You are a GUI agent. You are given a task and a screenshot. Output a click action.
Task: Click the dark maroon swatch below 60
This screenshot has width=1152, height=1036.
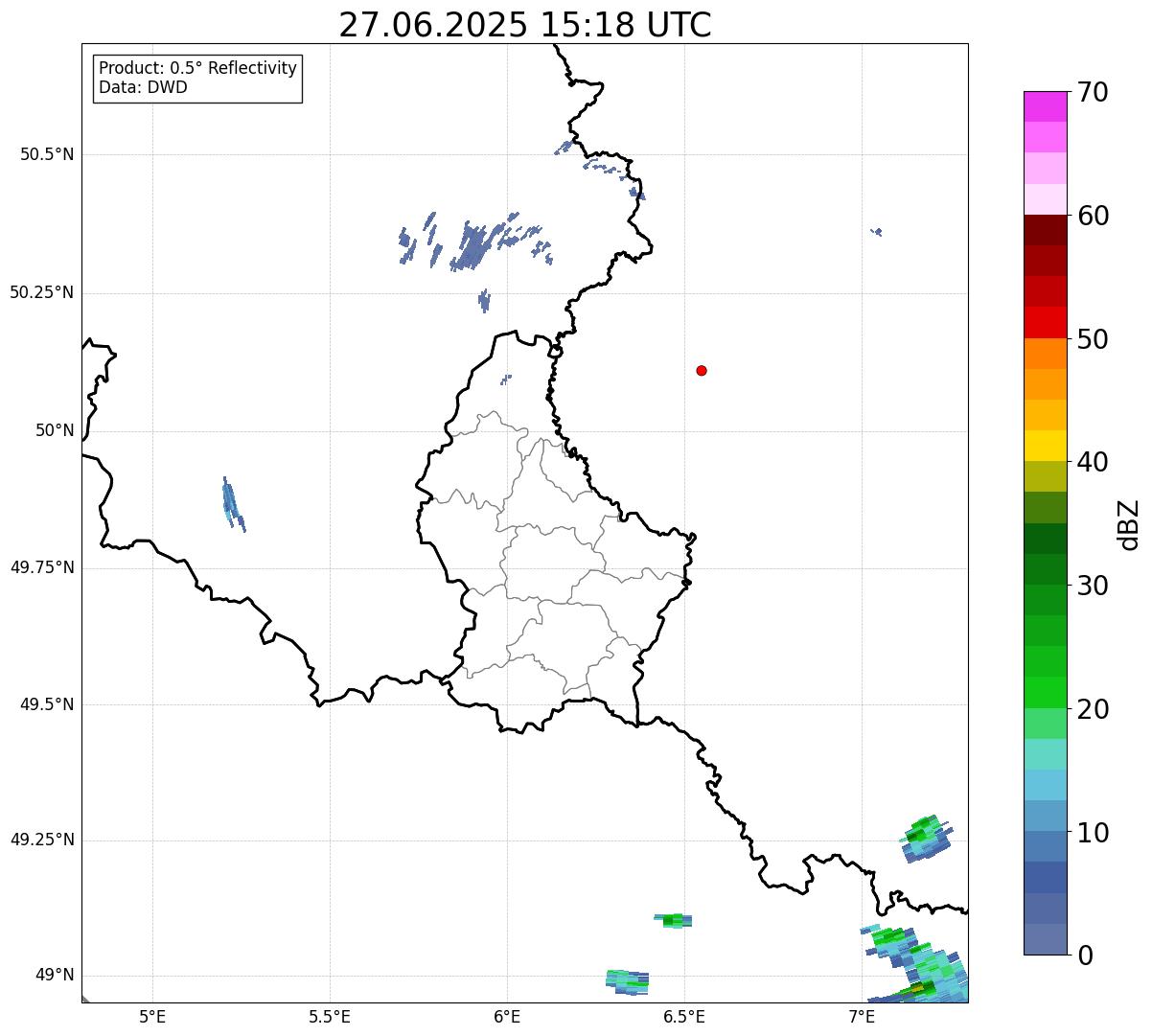[1045, 230]
